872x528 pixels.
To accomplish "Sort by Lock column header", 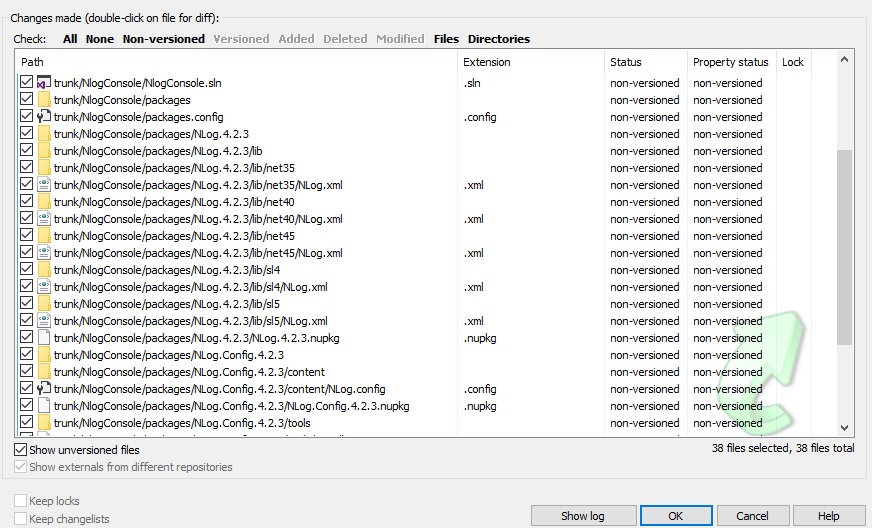I will (793, 62).
